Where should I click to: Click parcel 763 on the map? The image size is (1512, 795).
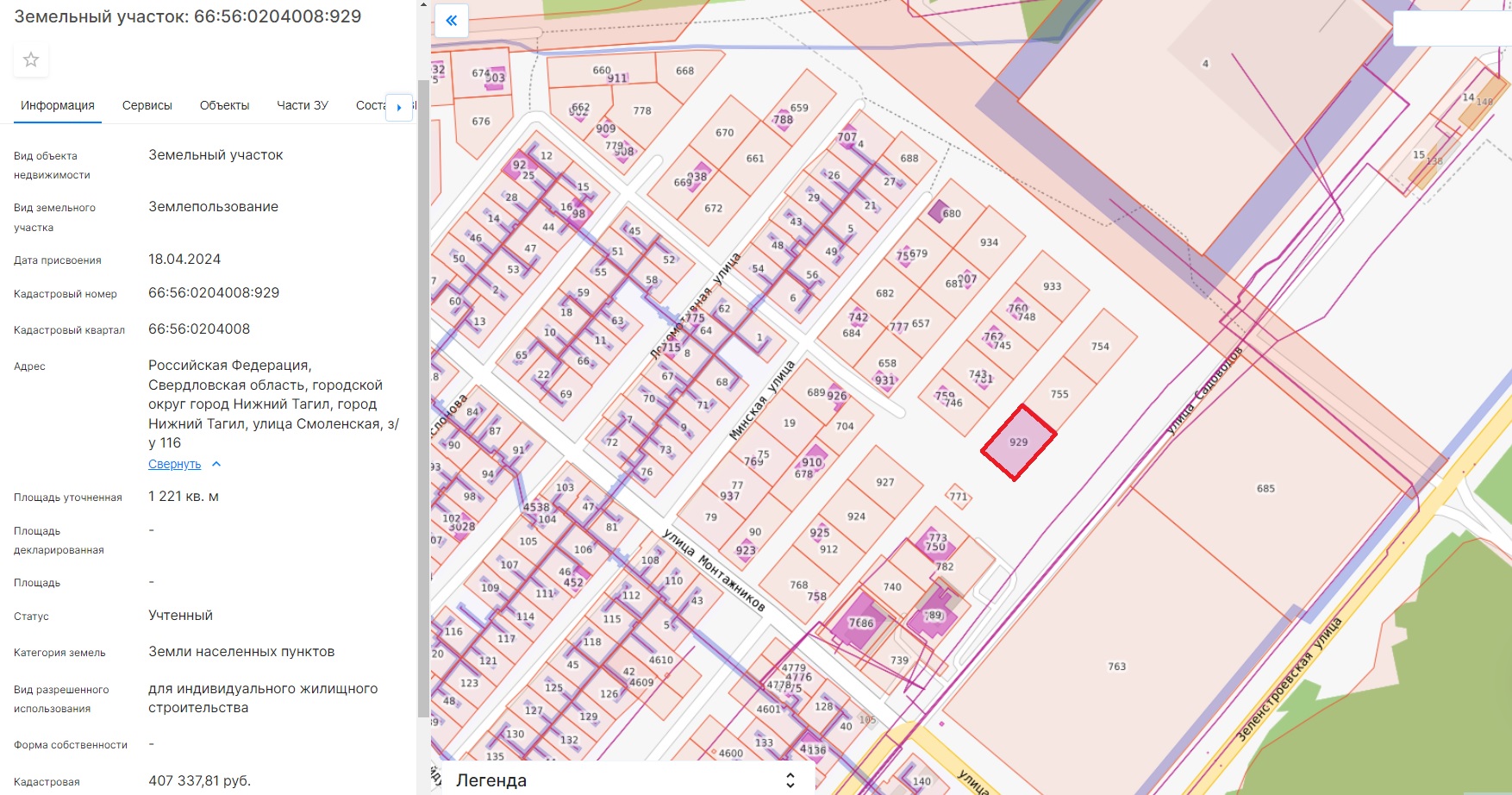(x=1116, y=667)
